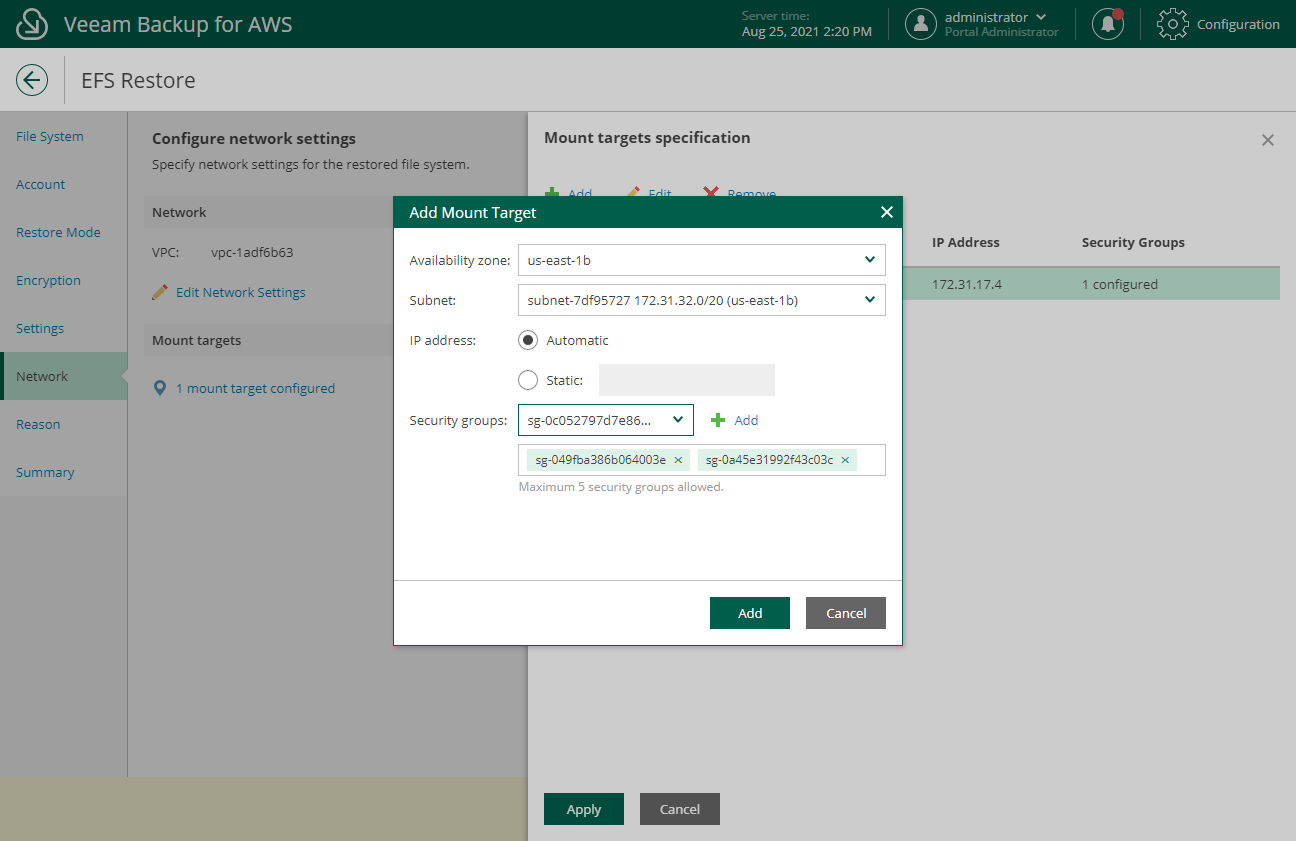Click the pencil icon beside Edit Network Settings
This screenshot has height=841, width=1296.
coord(160,292)
